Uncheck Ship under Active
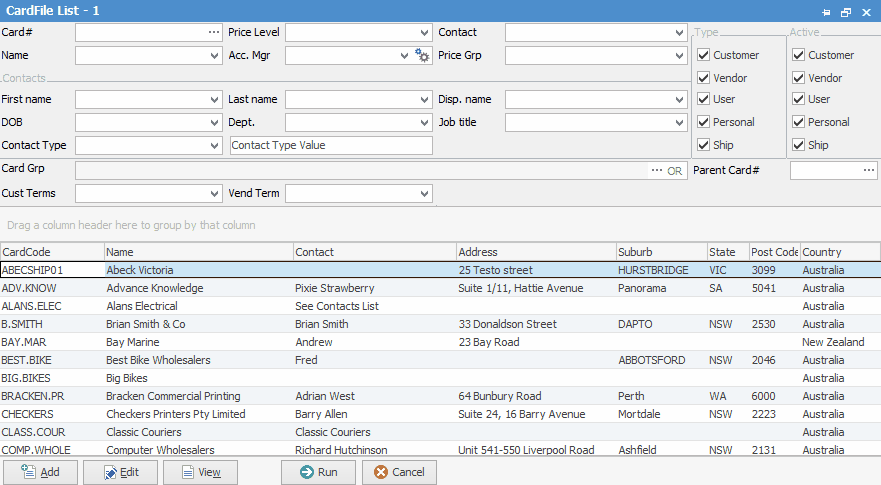 pyautogui.click(x=798, y=145)
